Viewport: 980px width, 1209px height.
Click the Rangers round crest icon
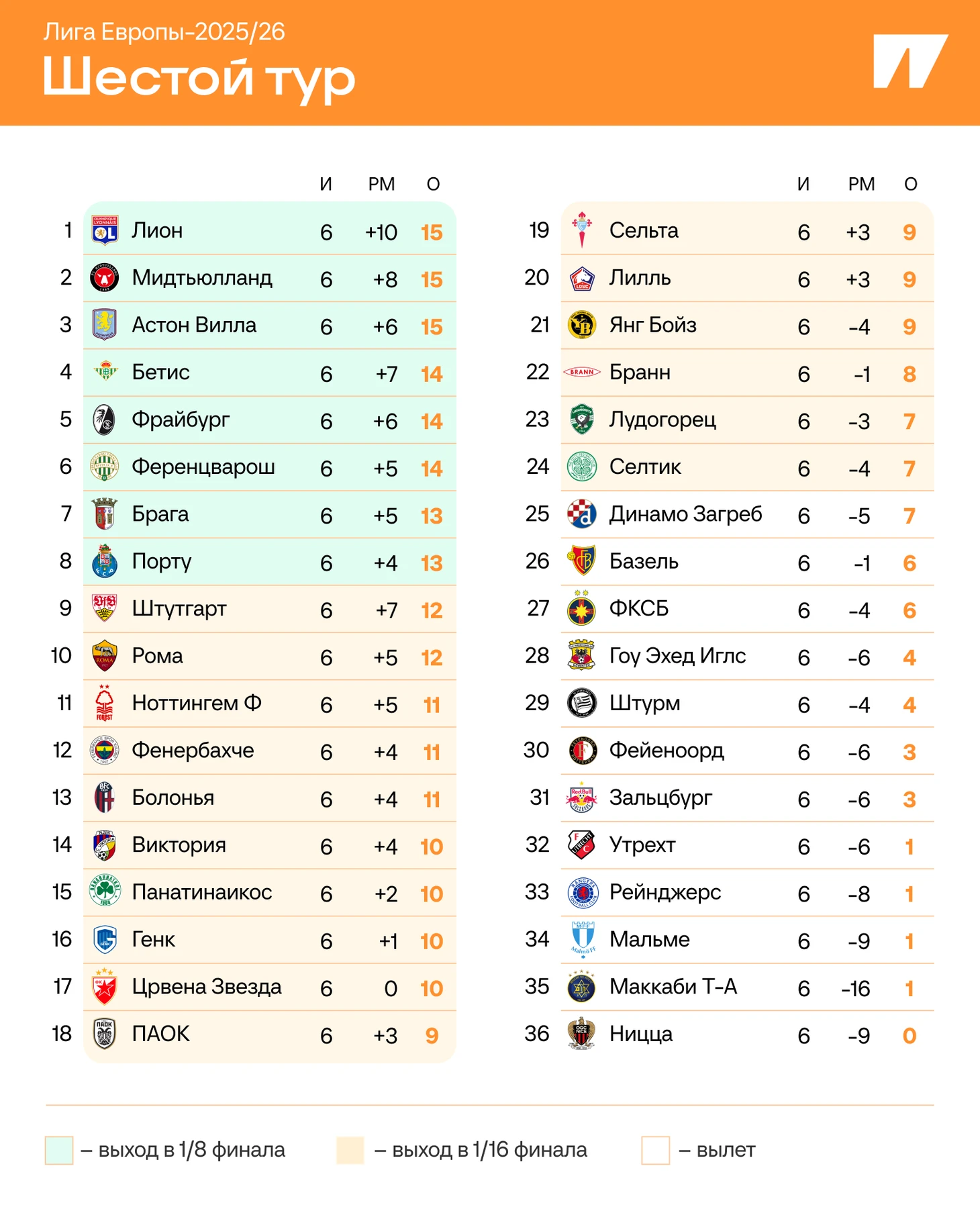click(582, 892)
